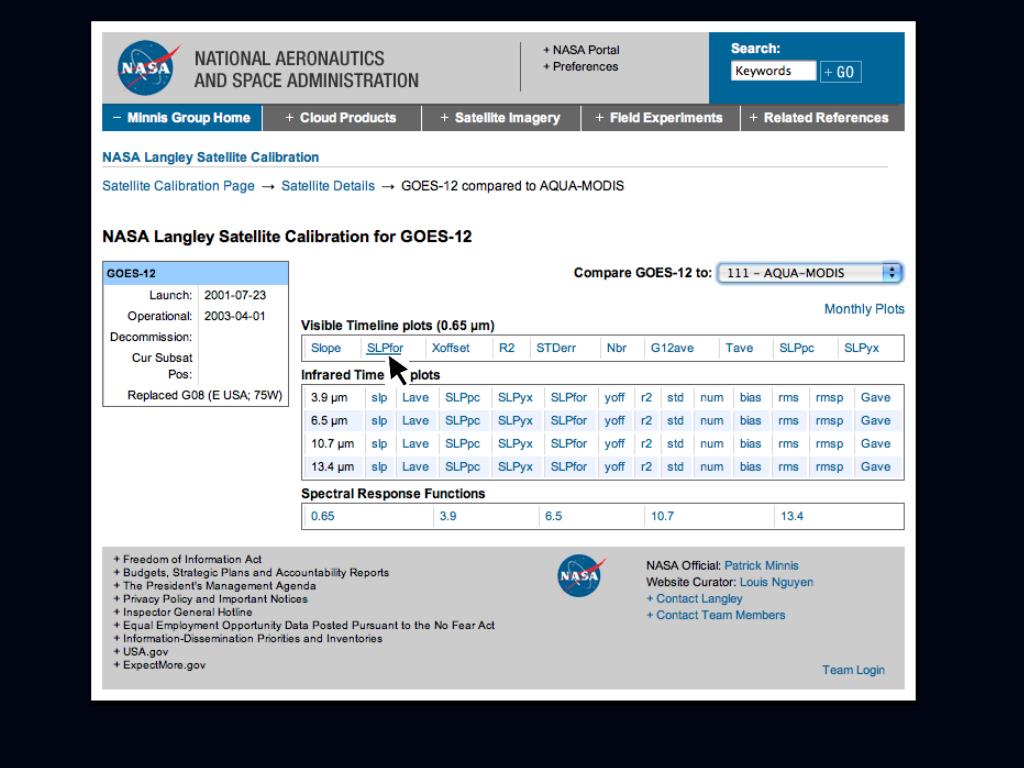Click Gave in the 3.9 µm row
1024x768 pixels.
[876, 398]
